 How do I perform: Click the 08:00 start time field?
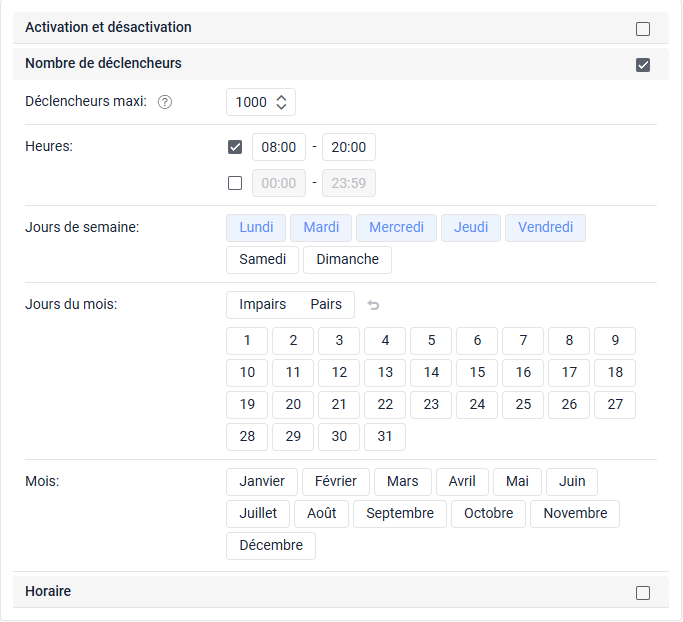(278, 147)
